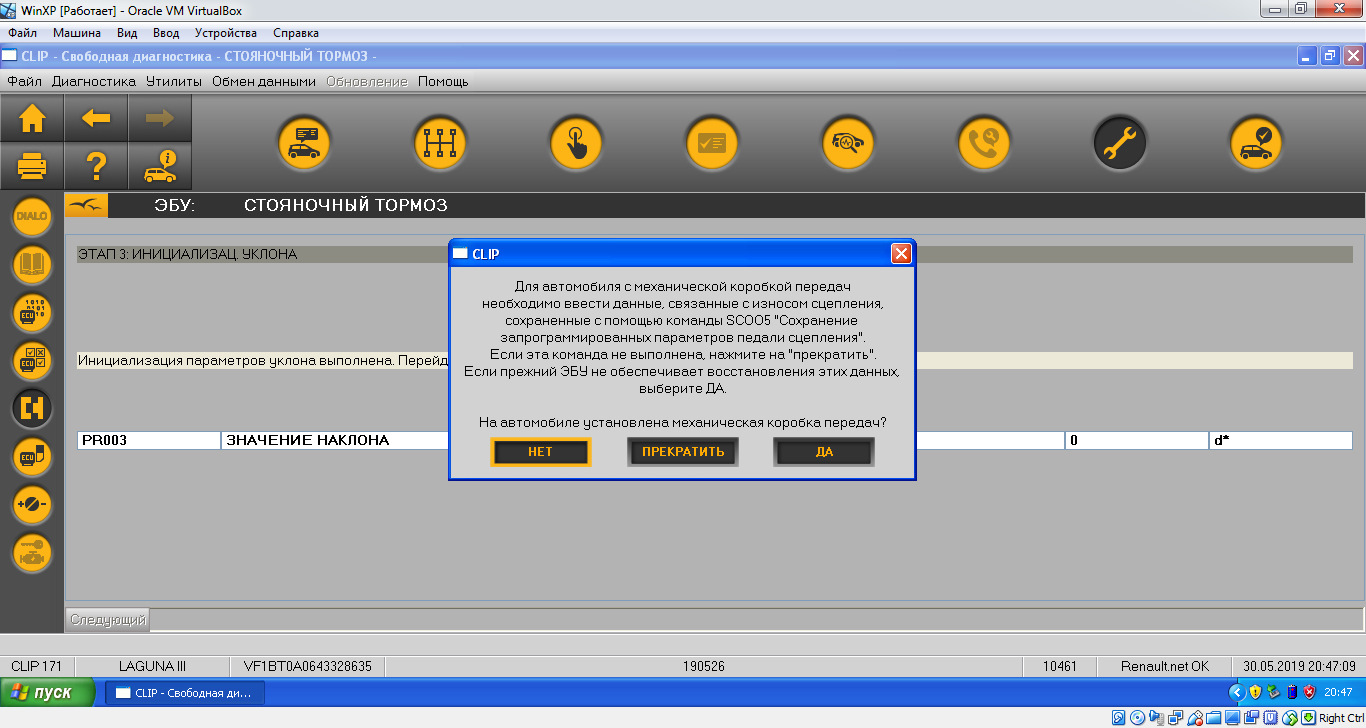Viewport: 1366px width, 728px height.
Task: Open VirtualBox Ввод menu
Action: tap(166, 33)
